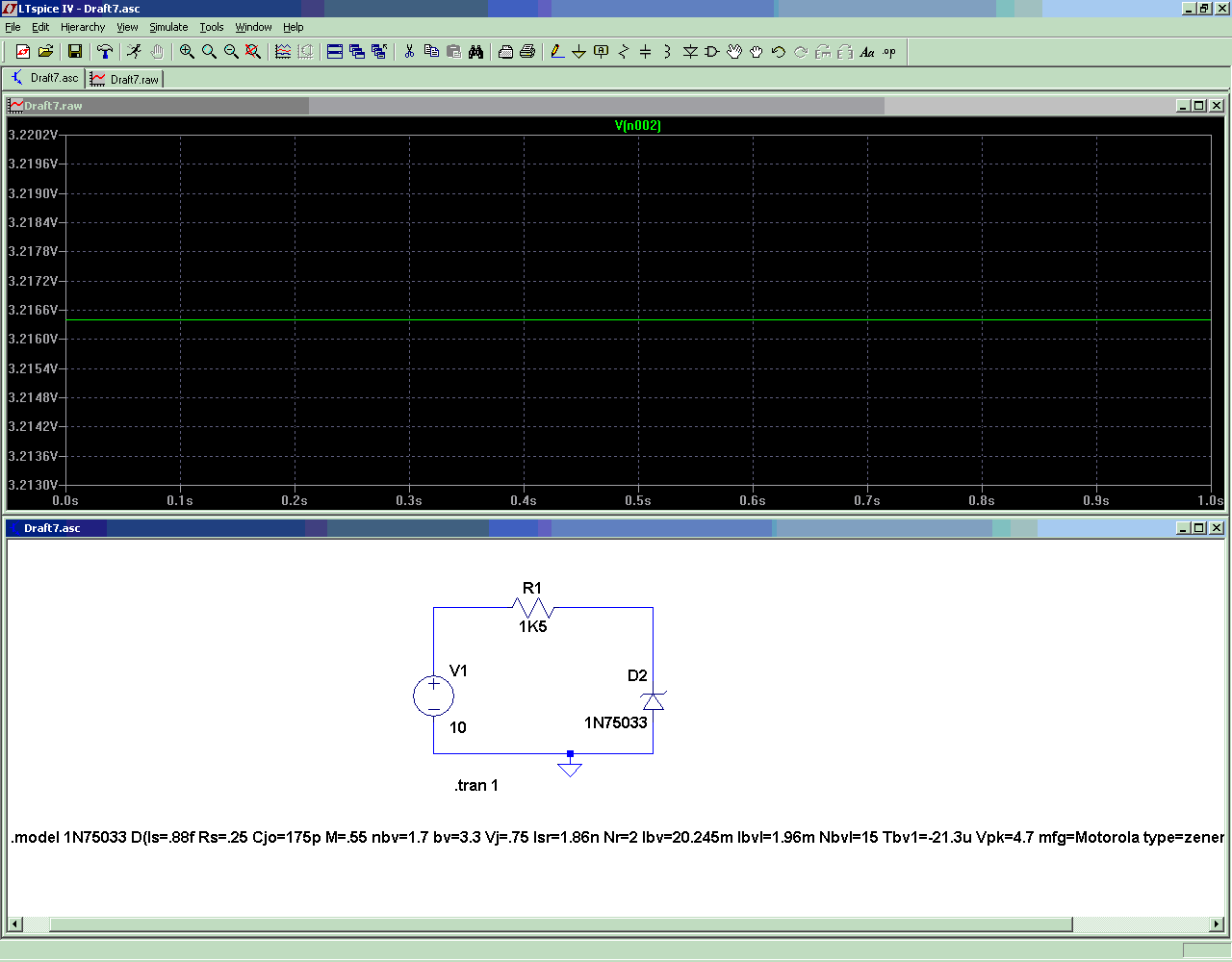Screen dimensions: 1232x962
Task: Open the Hierarchy menu
Action: 83,27
